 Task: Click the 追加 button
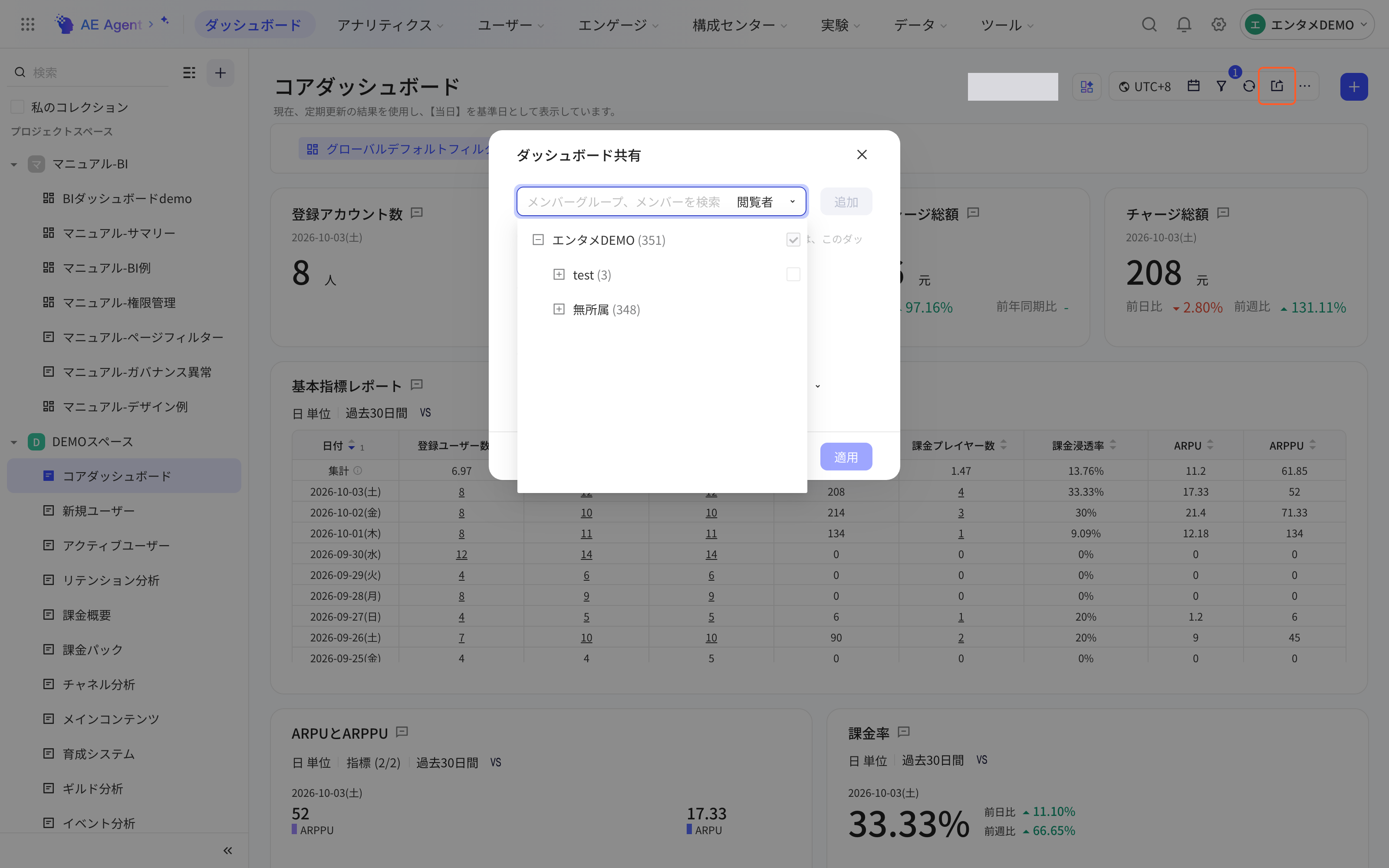[846, 201]
